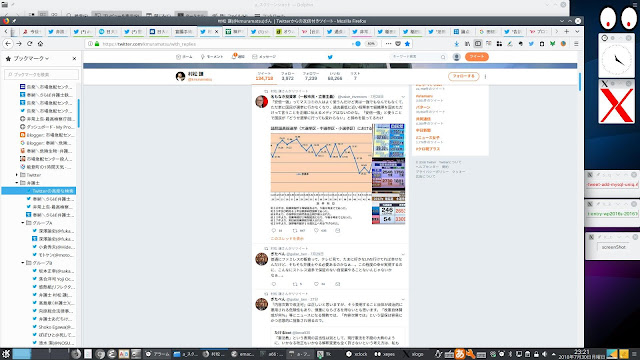This screenshot has height=360, width=640.
Task: Click the bookmarks sidebar scrollbar thumb
Action: (x=78, y=113)
